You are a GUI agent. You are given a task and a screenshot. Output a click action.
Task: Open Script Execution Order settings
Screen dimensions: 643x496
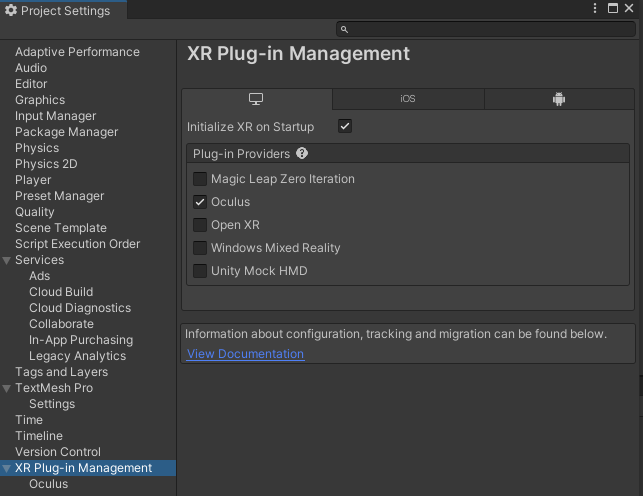pos(78,243)
